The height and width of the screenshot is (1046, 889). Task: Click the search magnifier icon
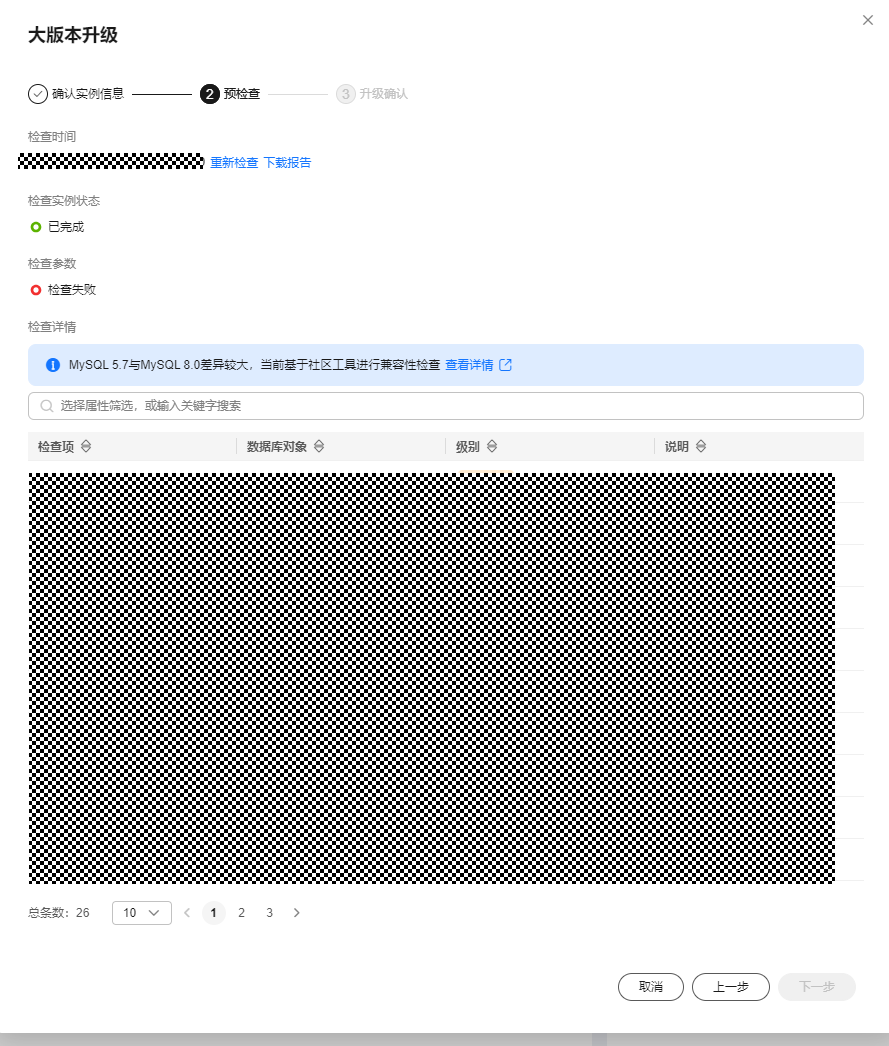click(x=46, y=406)
